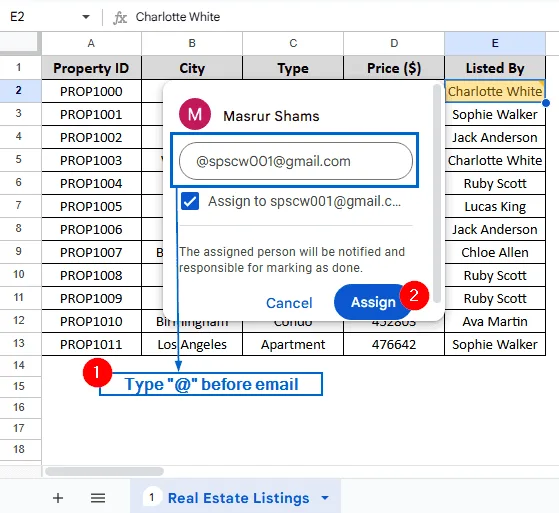Viewport: 559px width, 513px height.
Task: Select the Ava Martin cell
Action: pyautogui.click(x=495, y=321)
